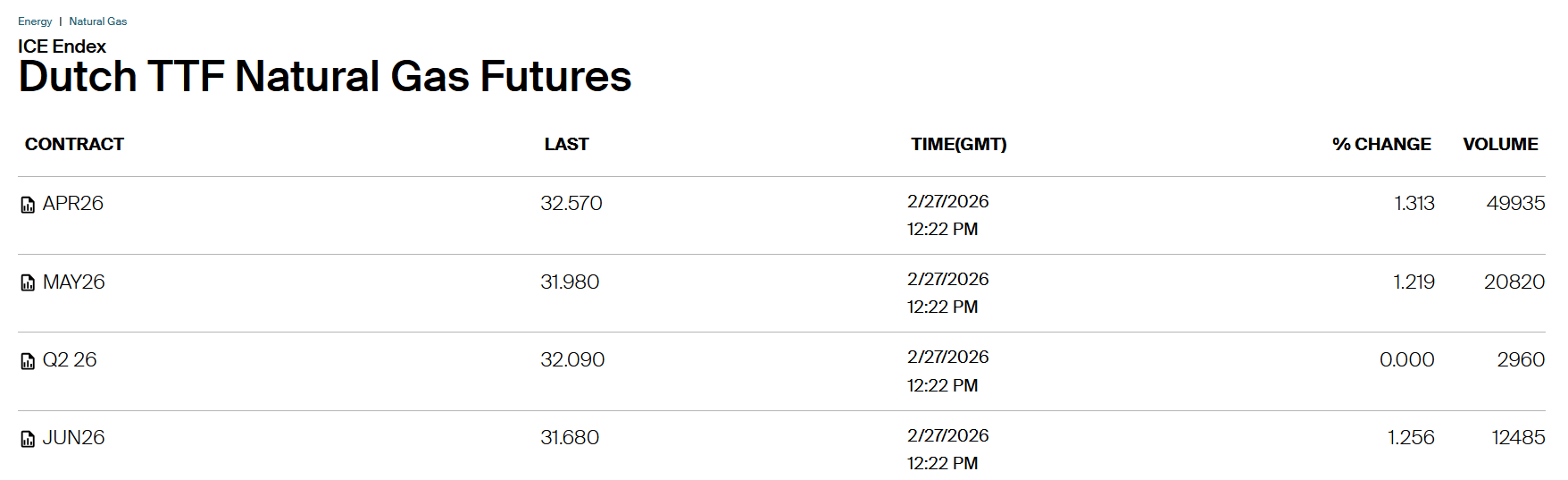Click the chart icon beside MAY26
The height and width of the screenshot is (480, 1568).
(28, 283)
